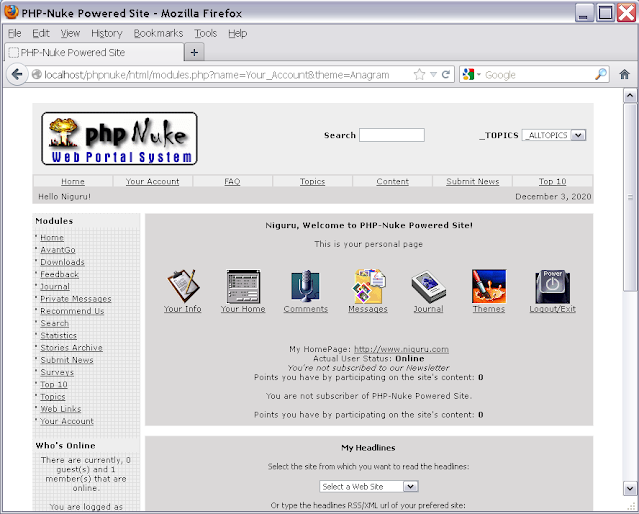
Task: Open the Statistics module link
Action: tap(59, 335)
